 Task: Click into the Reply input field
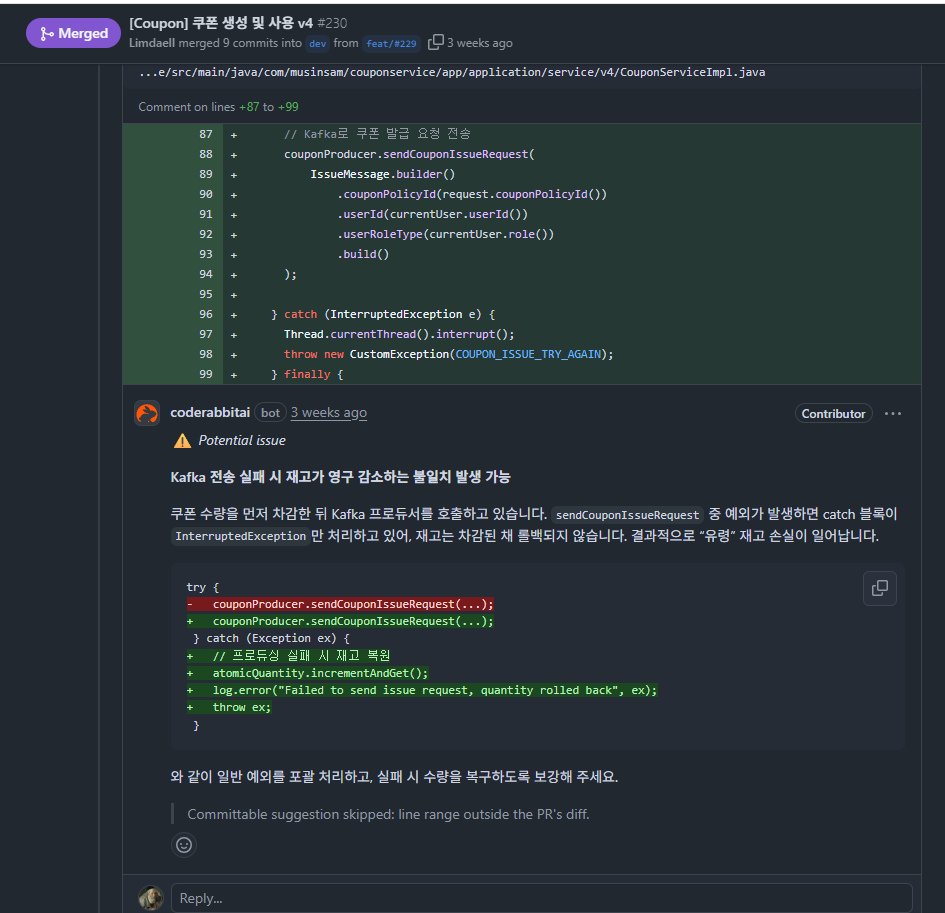tap(400, 897)
